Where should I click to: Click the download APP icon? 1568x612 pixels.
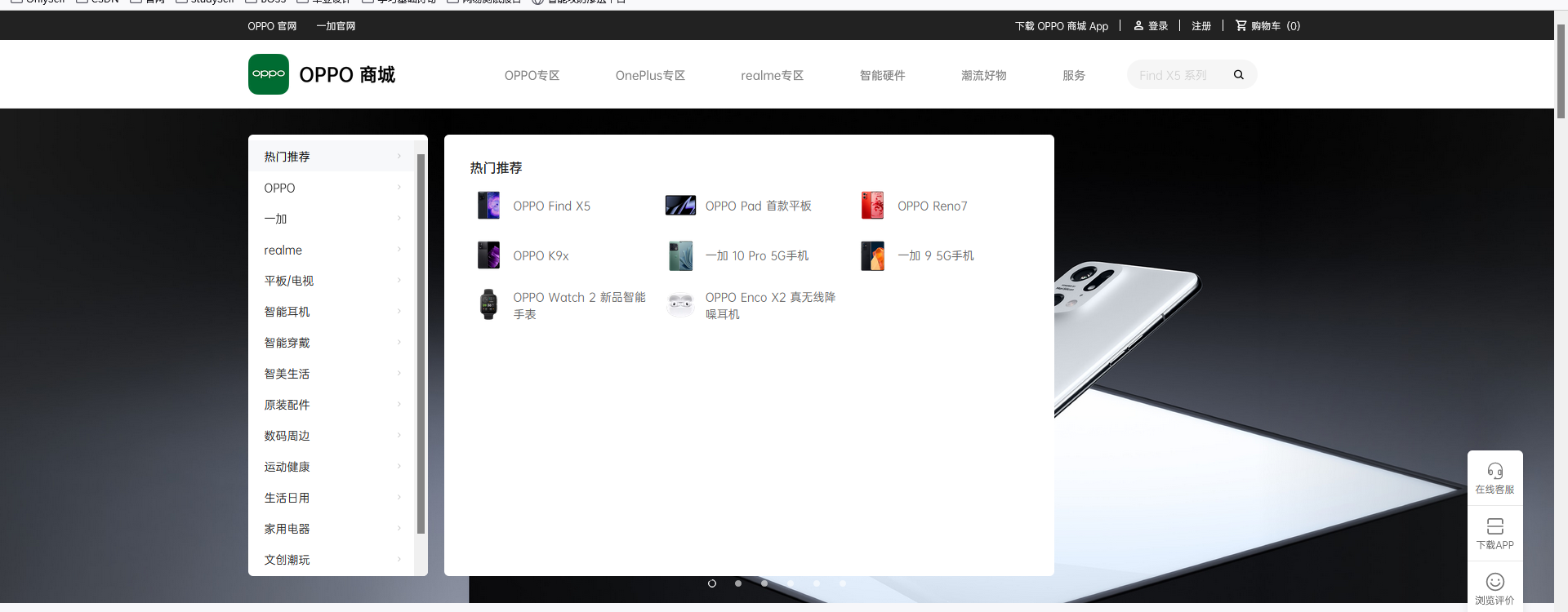(1494, 526)
